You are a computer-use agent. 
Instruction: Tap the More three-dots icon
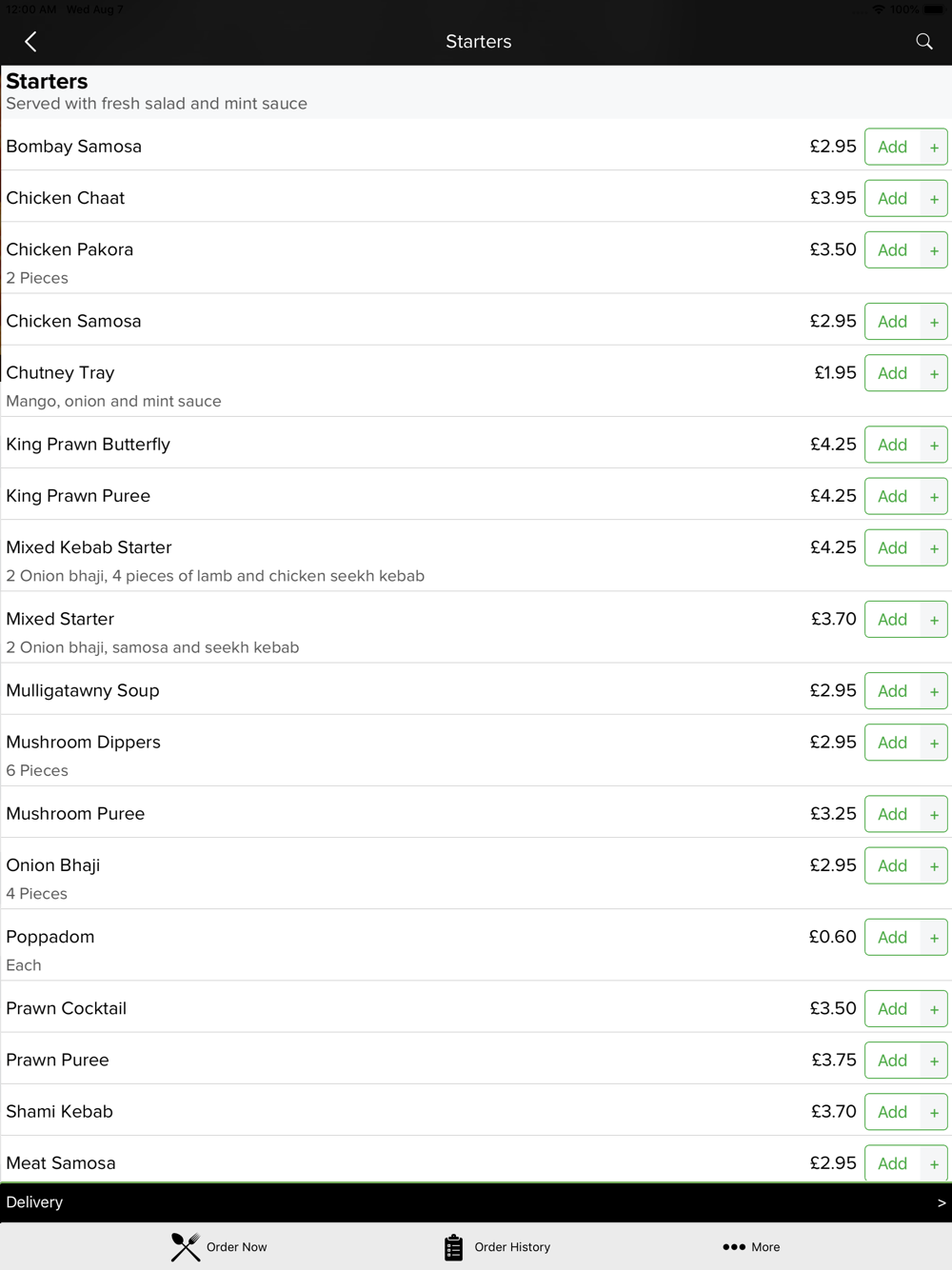[733, 1246]
